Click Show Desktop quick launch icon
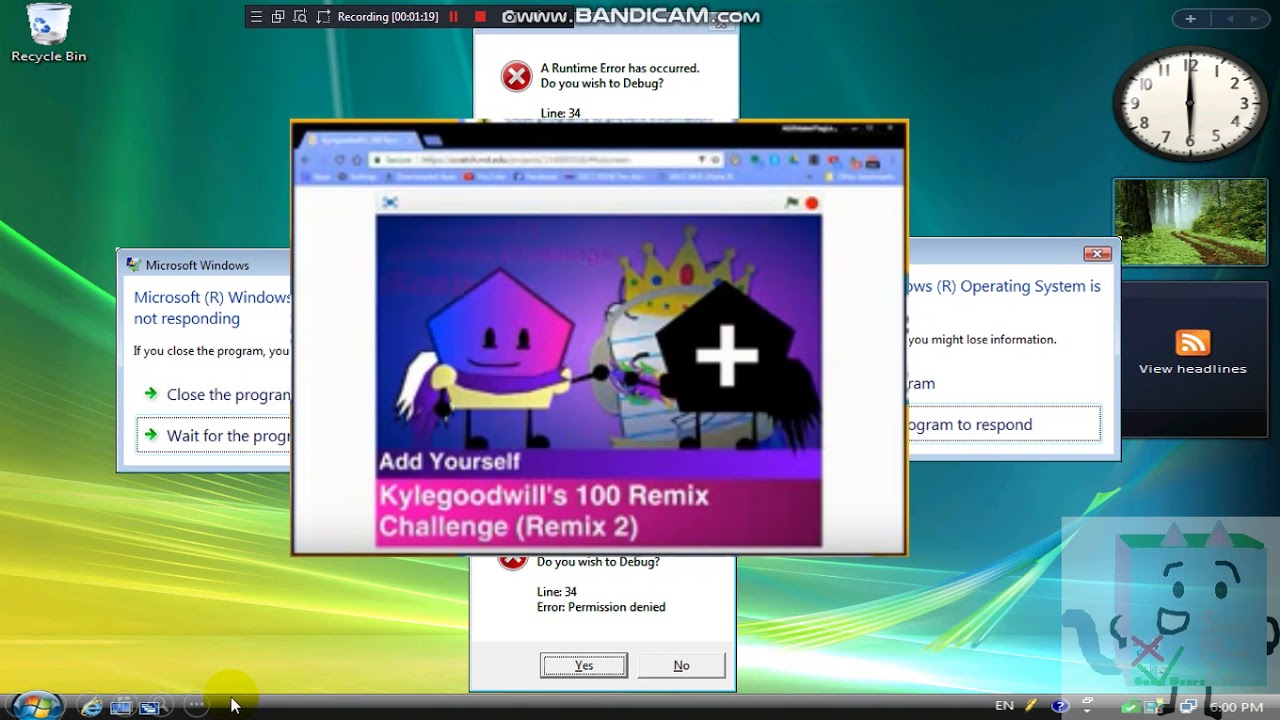This screenshot has width=1280, height=720. (x=121, y=706)
